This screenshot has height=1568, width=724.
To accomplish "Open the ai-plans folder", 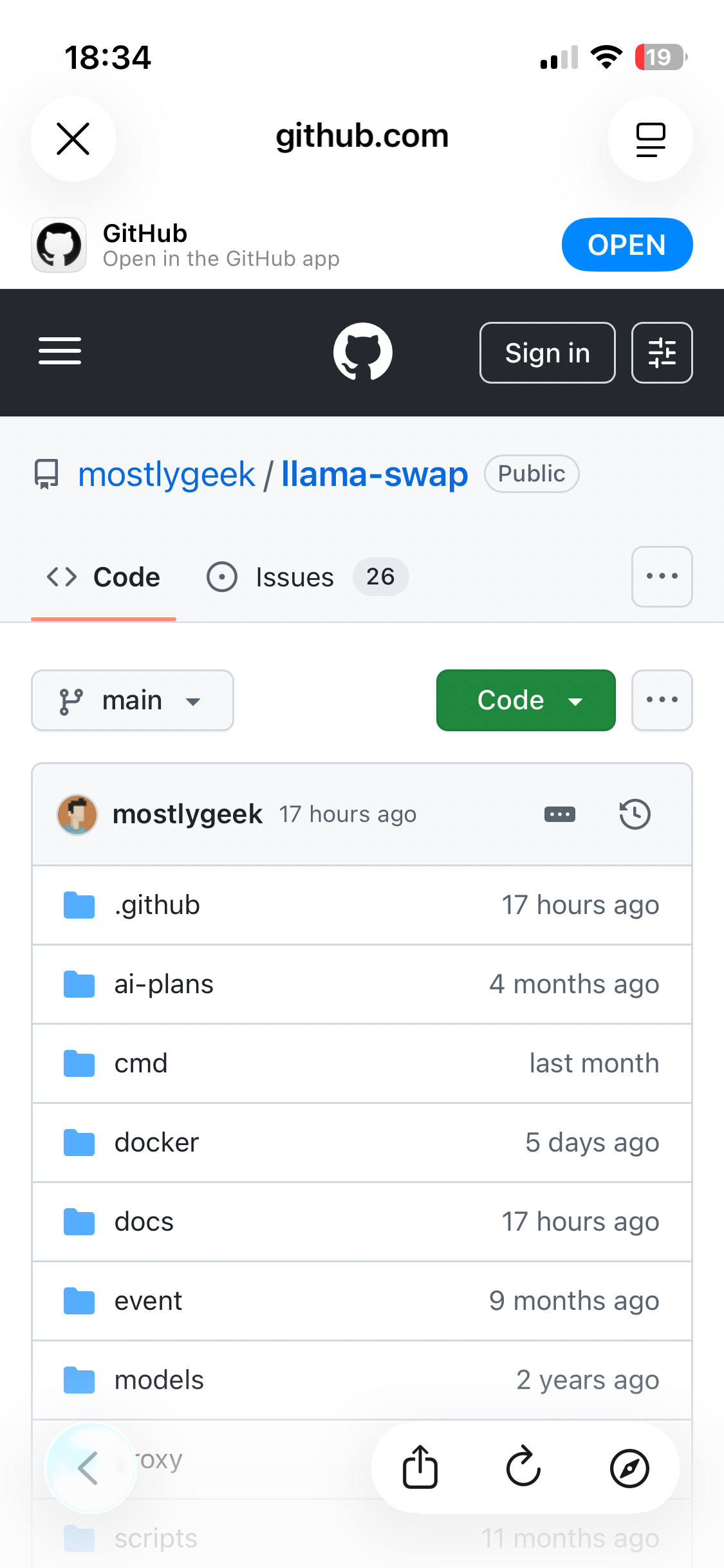I will 163,984.
